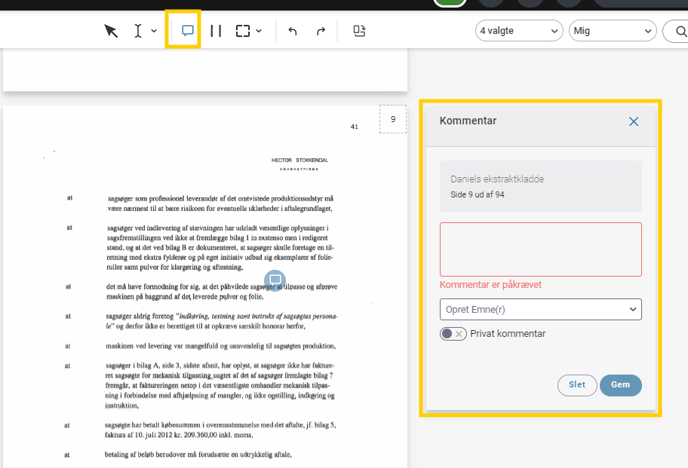Save comment with Gem button
Image resolution: width=688 pixels, height=468 pixels.
pos(620,385)
